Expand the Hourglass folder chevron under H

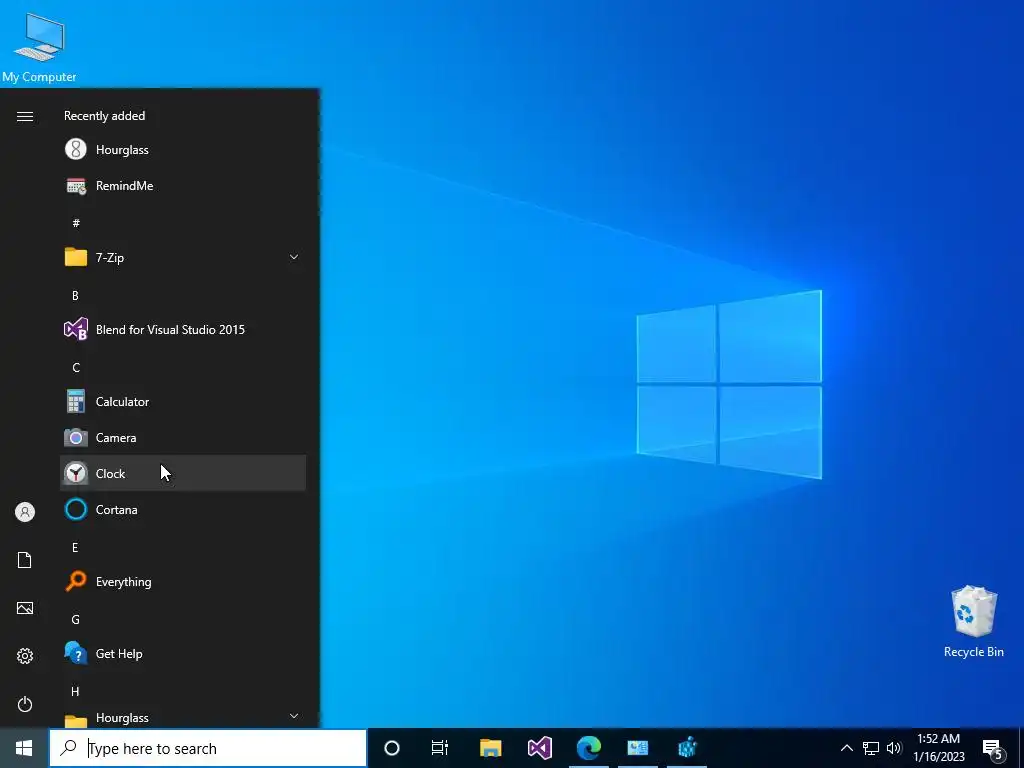(294, 716)
